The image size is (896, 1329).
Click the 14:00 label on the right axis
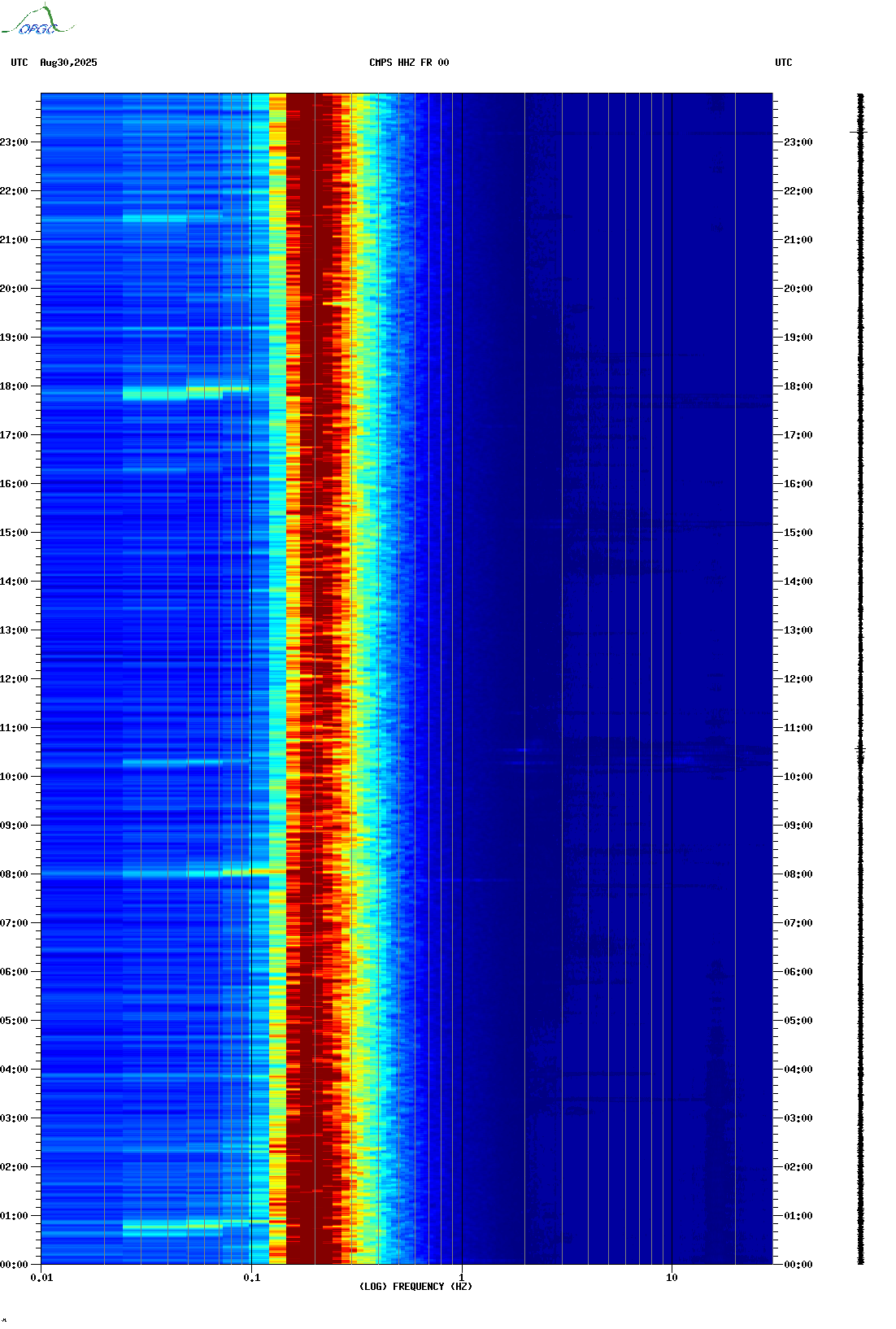[798, 582]
